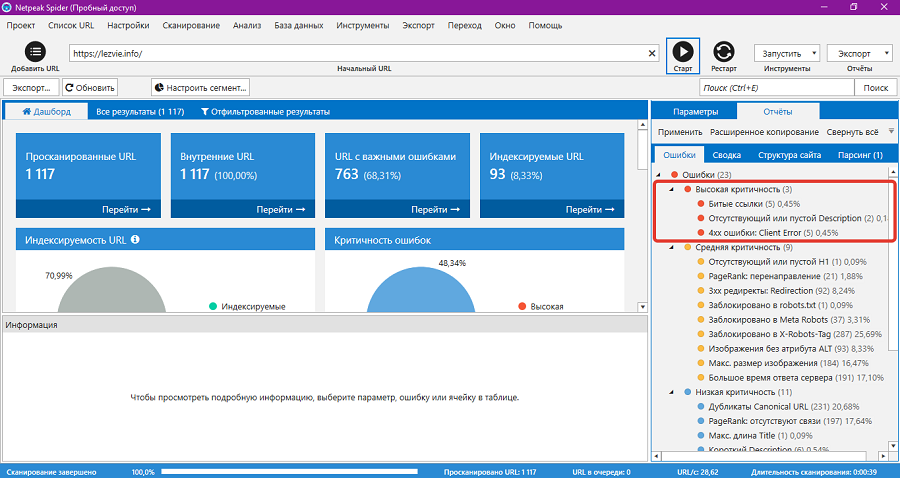This screenshot has width=900, height=478.
Task: Open the Экспорт menu in menu bar
Action: 418,25
